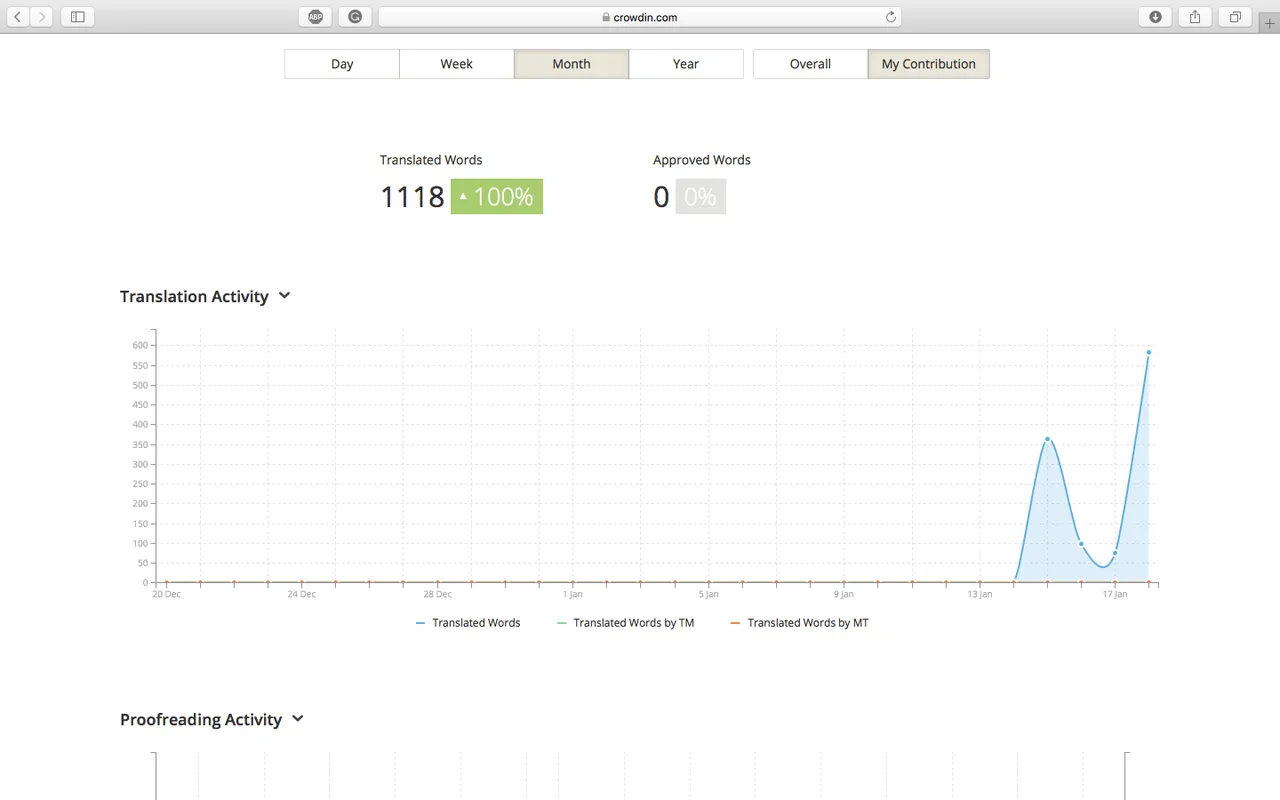The image size is (1280, 800).
Task: Switch to Week period
Action: point(457,64)
